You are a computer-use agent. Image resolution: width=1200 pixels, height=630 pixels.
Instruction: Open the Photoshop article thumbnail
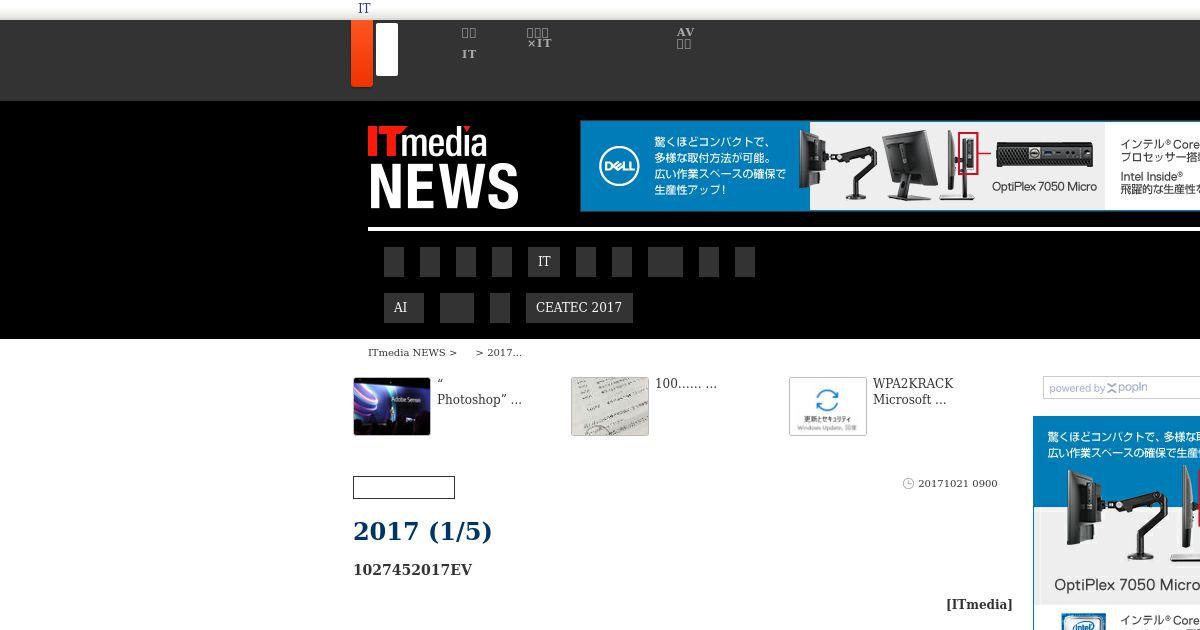392,406
